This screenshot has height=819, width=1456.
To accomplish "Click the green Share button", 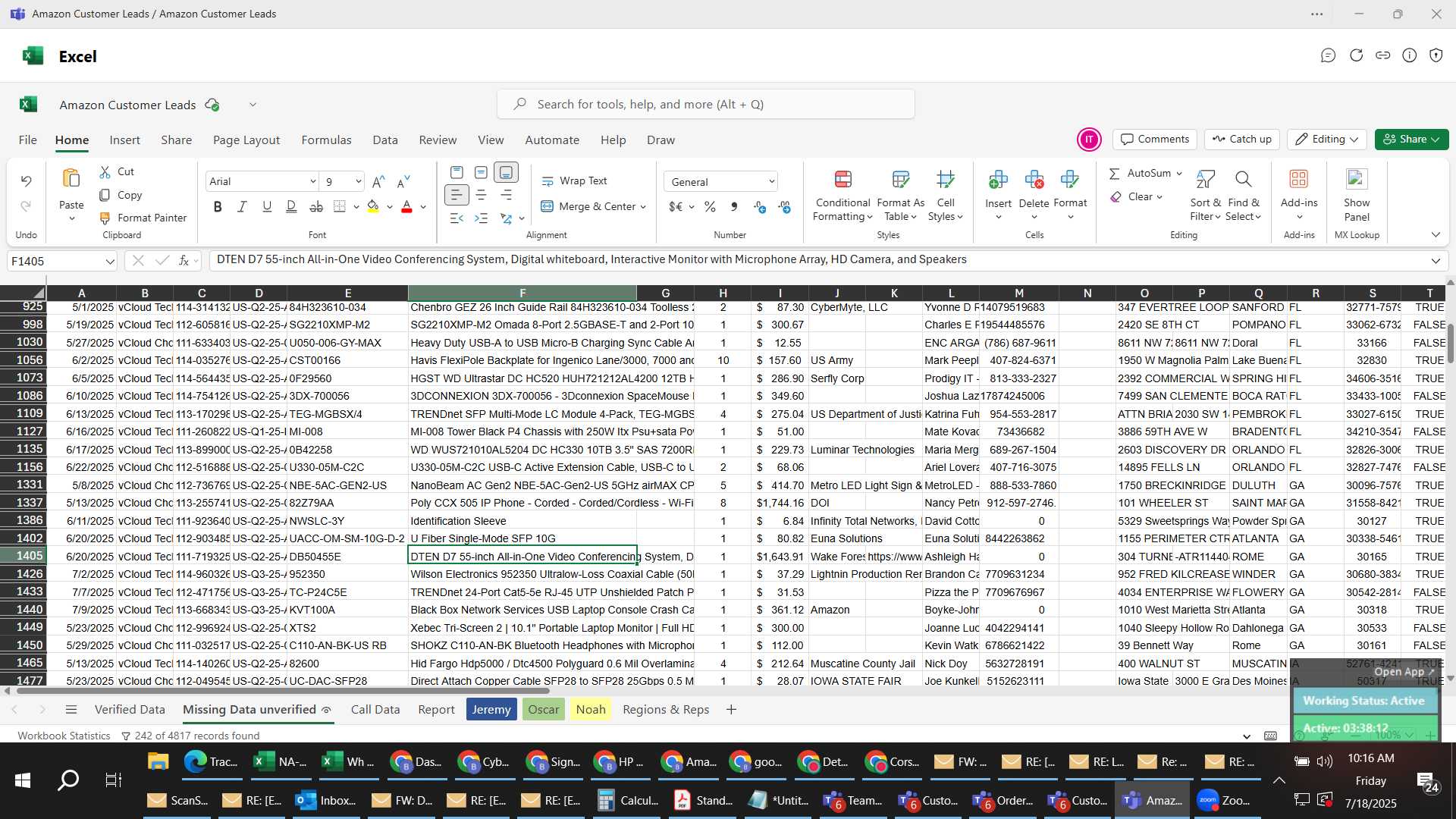I will point(1411,140).
